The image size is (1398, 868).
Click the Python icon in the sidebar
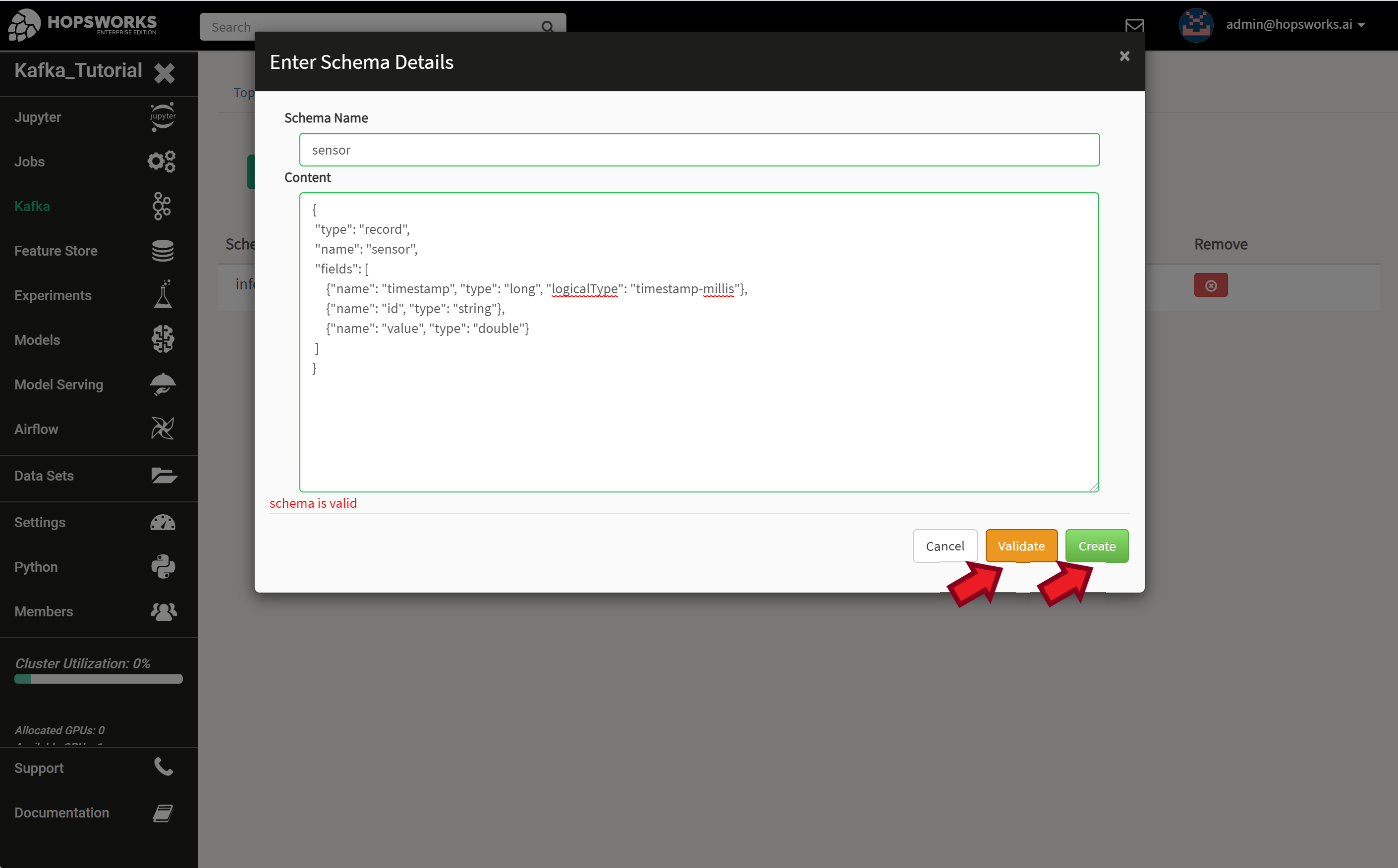(x=163, y=567)
